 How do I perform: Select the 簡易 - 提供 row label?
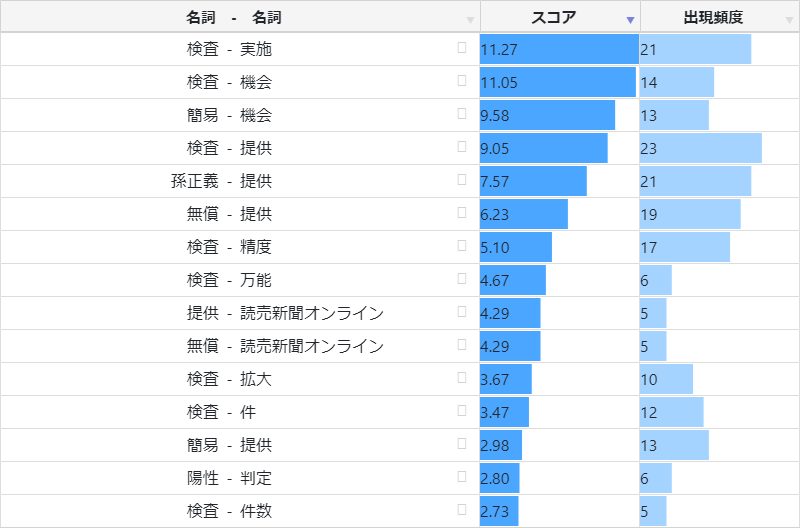point(229,445)
